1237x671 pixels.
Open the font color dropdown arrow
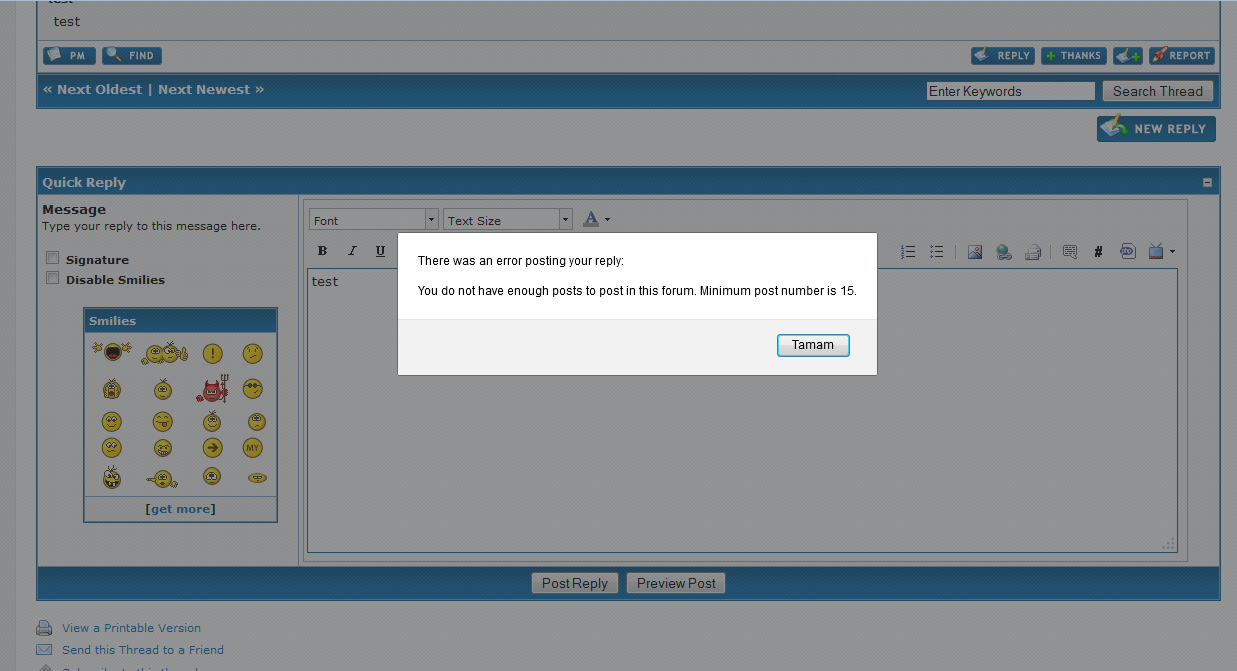(x=607, y=220)
